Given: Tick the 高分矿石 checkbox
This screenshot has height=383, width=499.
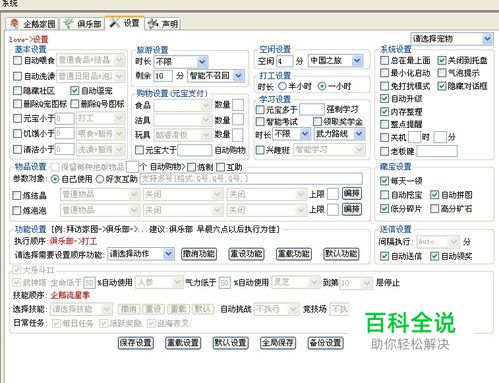Looking at the screenshot, I should 434,209.
